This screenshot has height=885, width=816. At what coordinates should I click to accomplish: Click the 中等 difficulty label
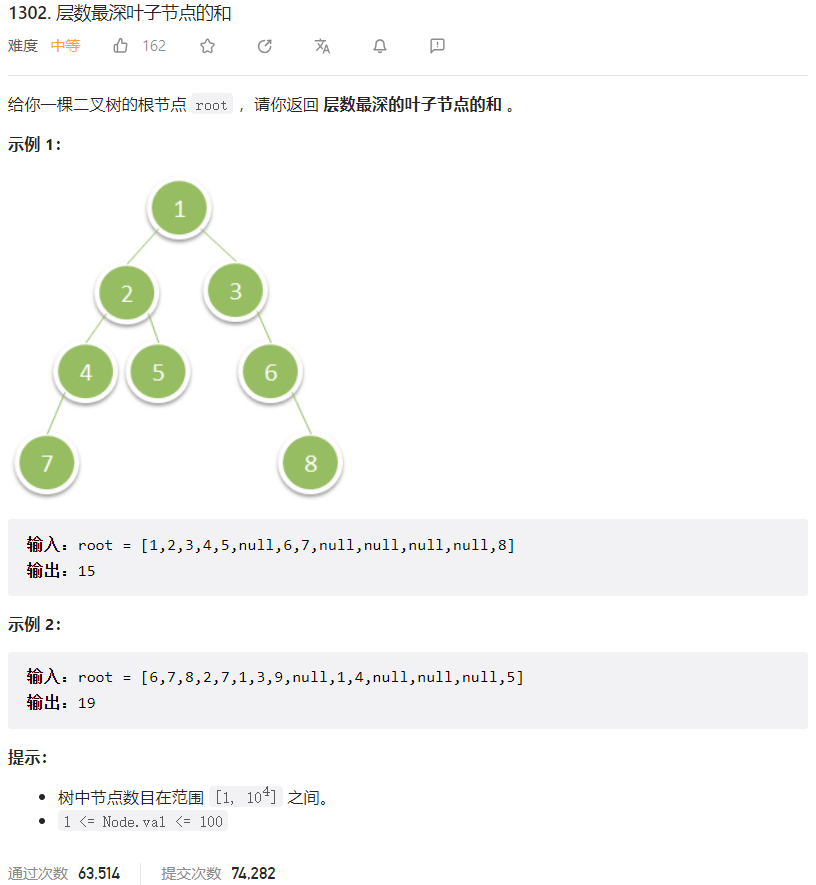66,45
